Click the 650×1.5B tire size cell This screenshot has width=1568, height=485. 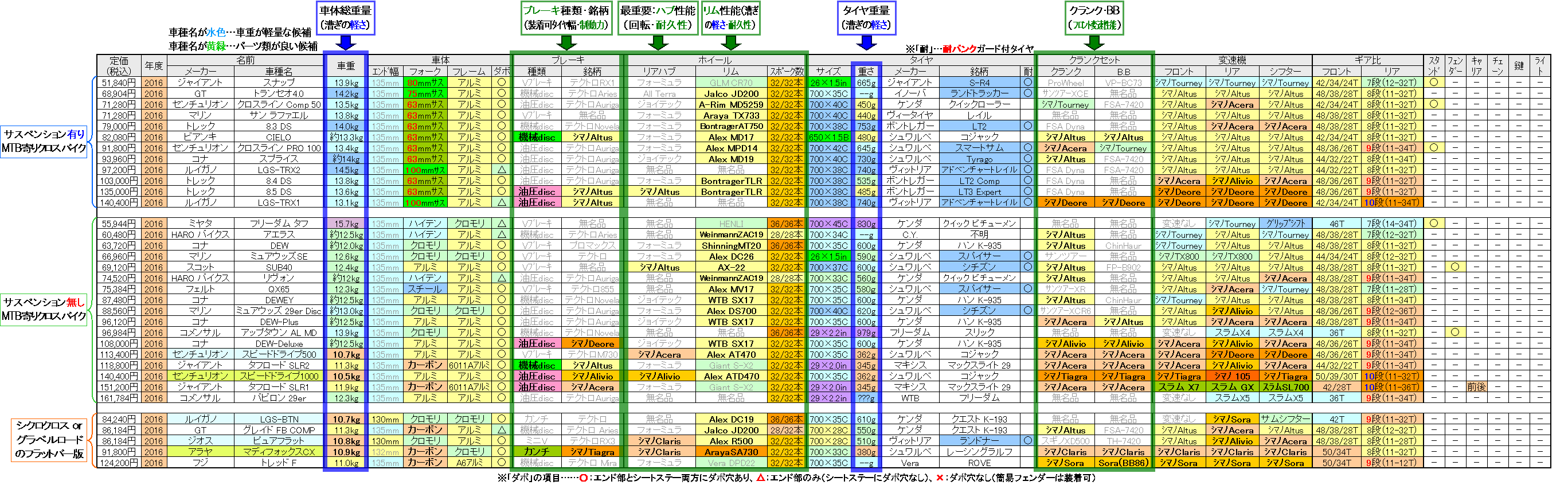tap(828, 138)
